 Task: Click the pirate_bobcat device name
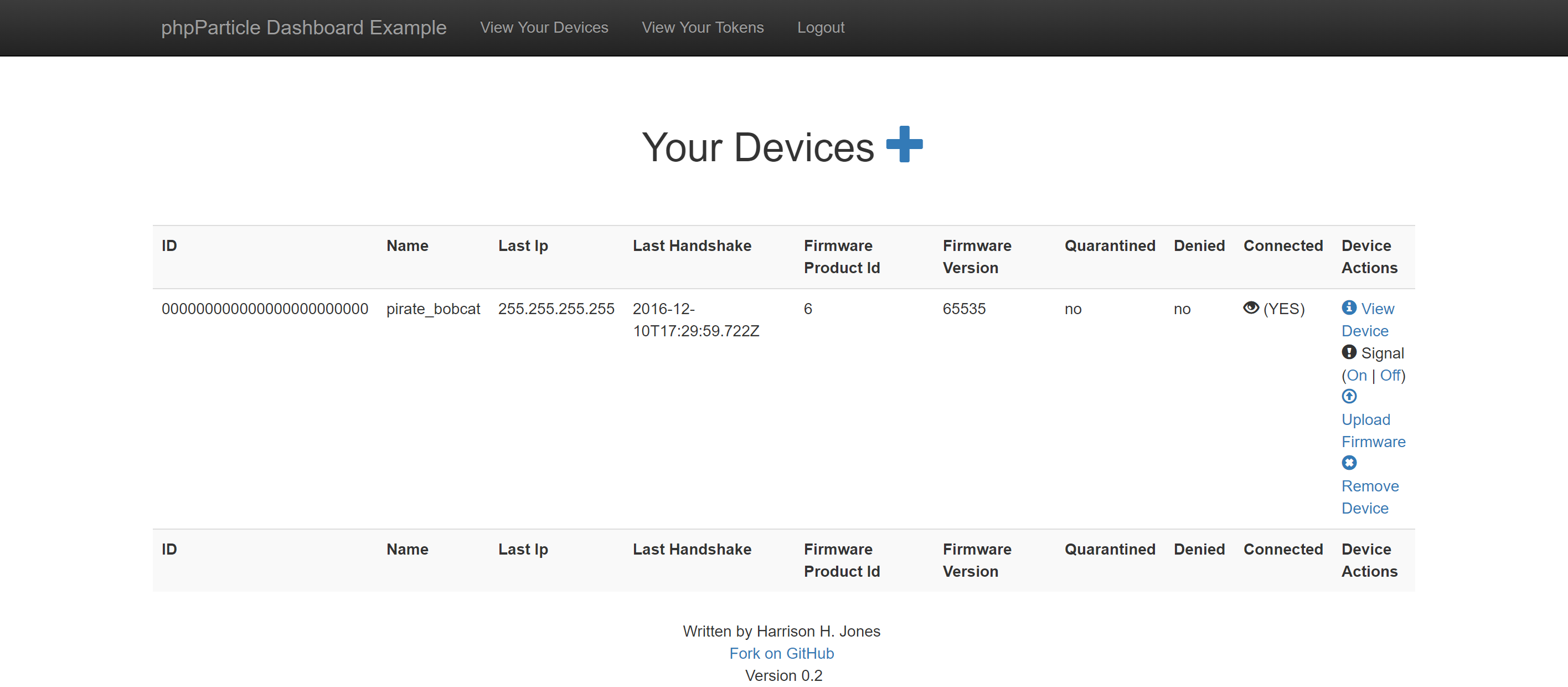coord(433,309)
